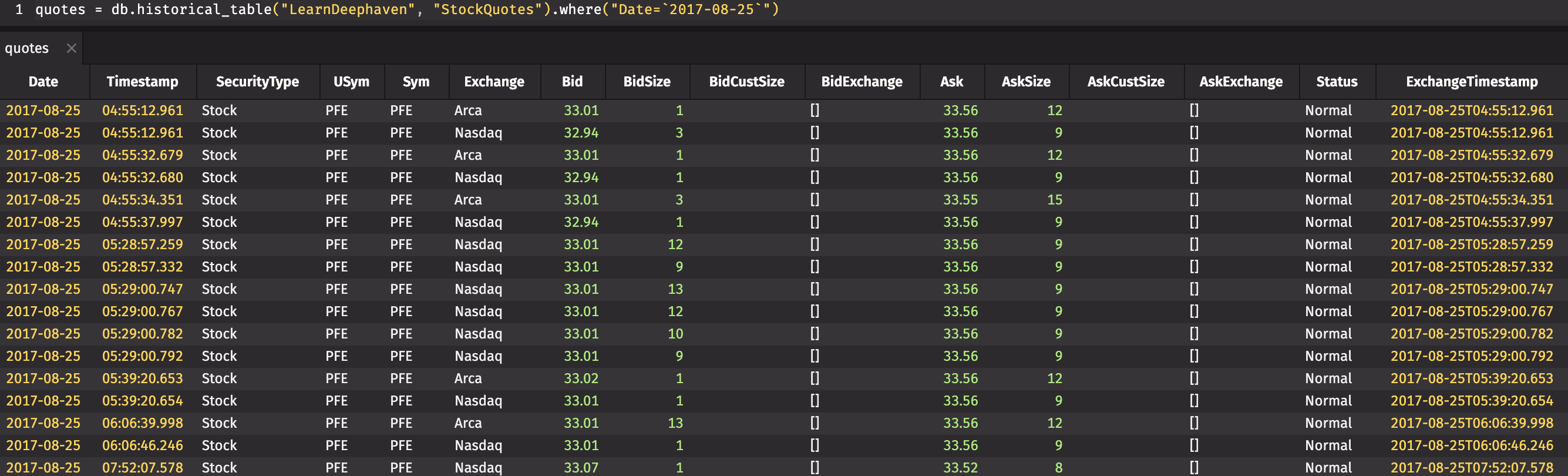Select the Bid cell showing 33.02
This screenshot has height=476, width=1568.
point(581,378)
